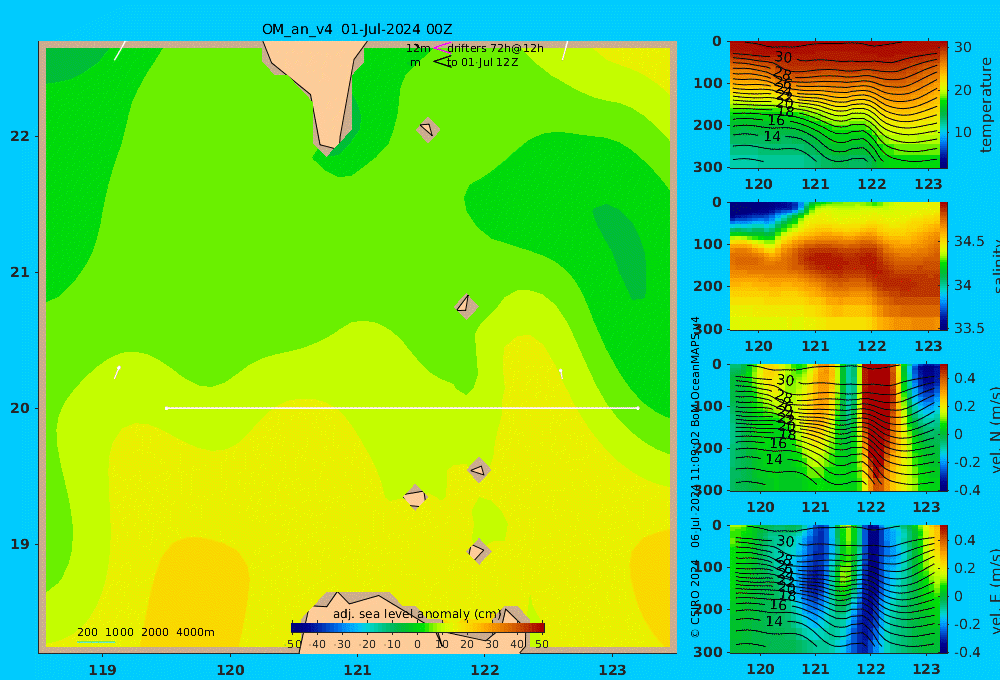The image size is (1000, 680).
Task: Click the salinity panel colorbar
Action: point(943,266)
